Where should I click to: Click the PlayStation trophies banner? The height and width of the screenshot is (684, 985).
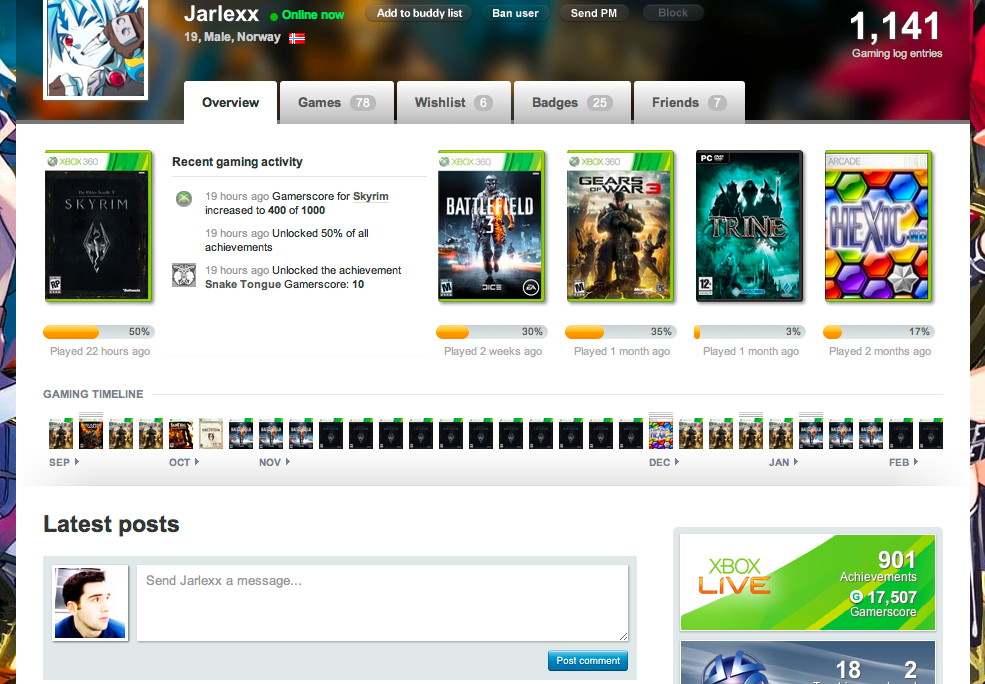click(808, 662)
